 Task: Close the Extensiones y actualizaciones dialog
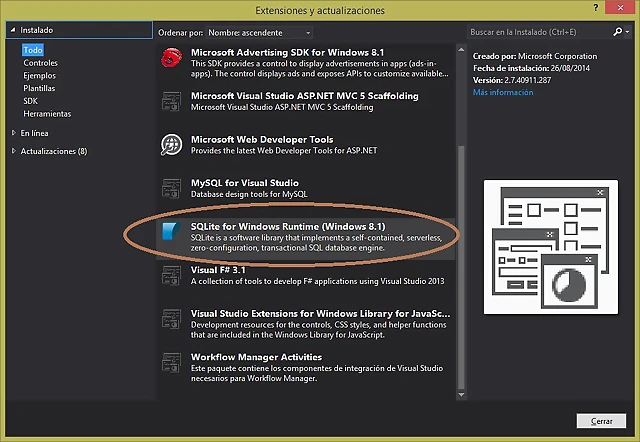coord(620,8)
